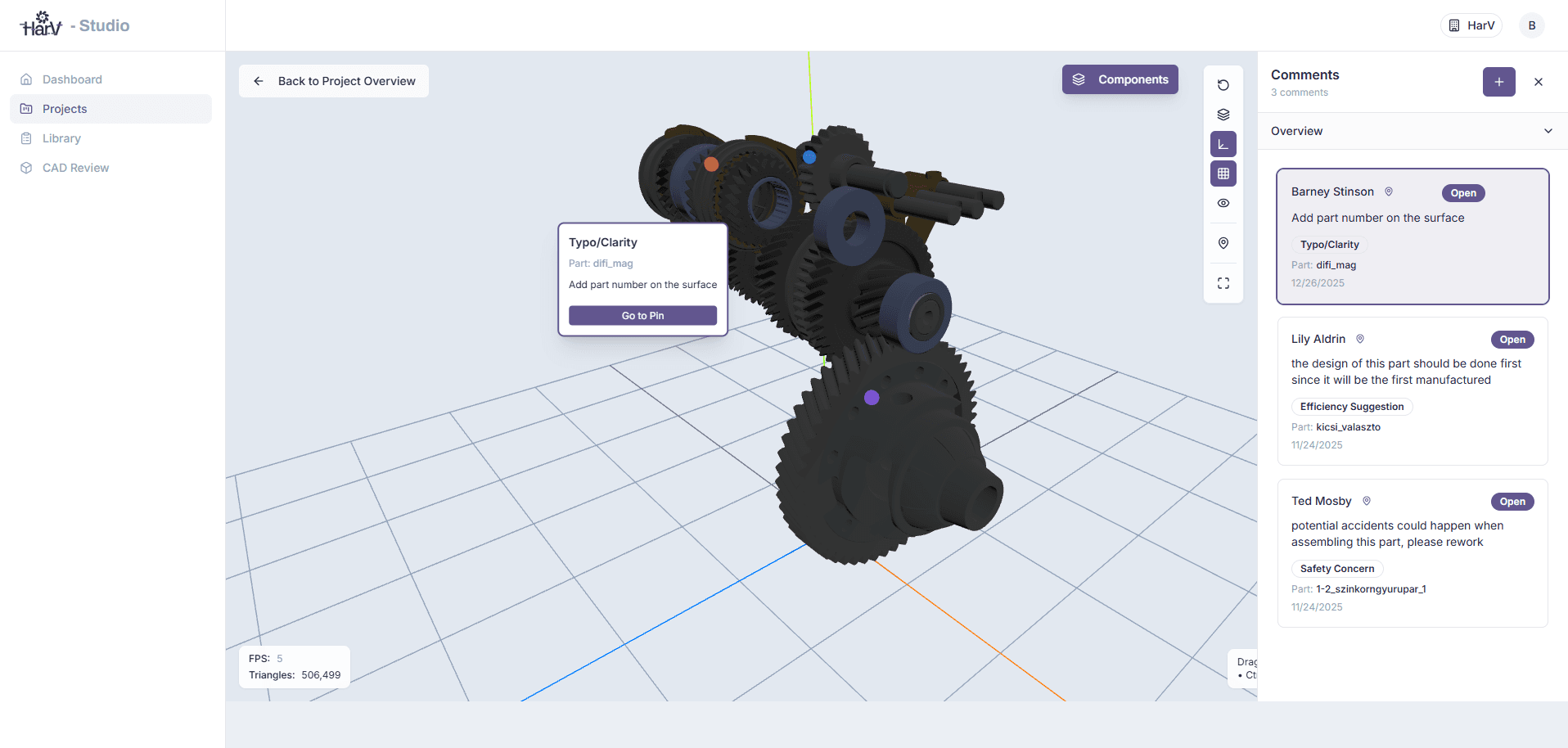Click the Efficiency Suggestion tag
The image size is (1568, 748).
pos(1352,407)
